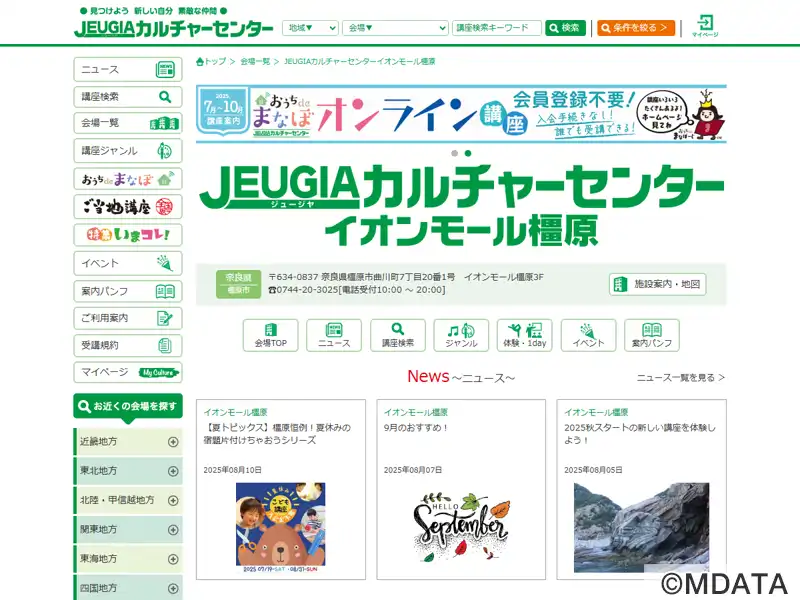The width and height of the screenshot is (800, 600).
Task: Open the orange 条件を絞る filter button
Action: pos(636,28)
